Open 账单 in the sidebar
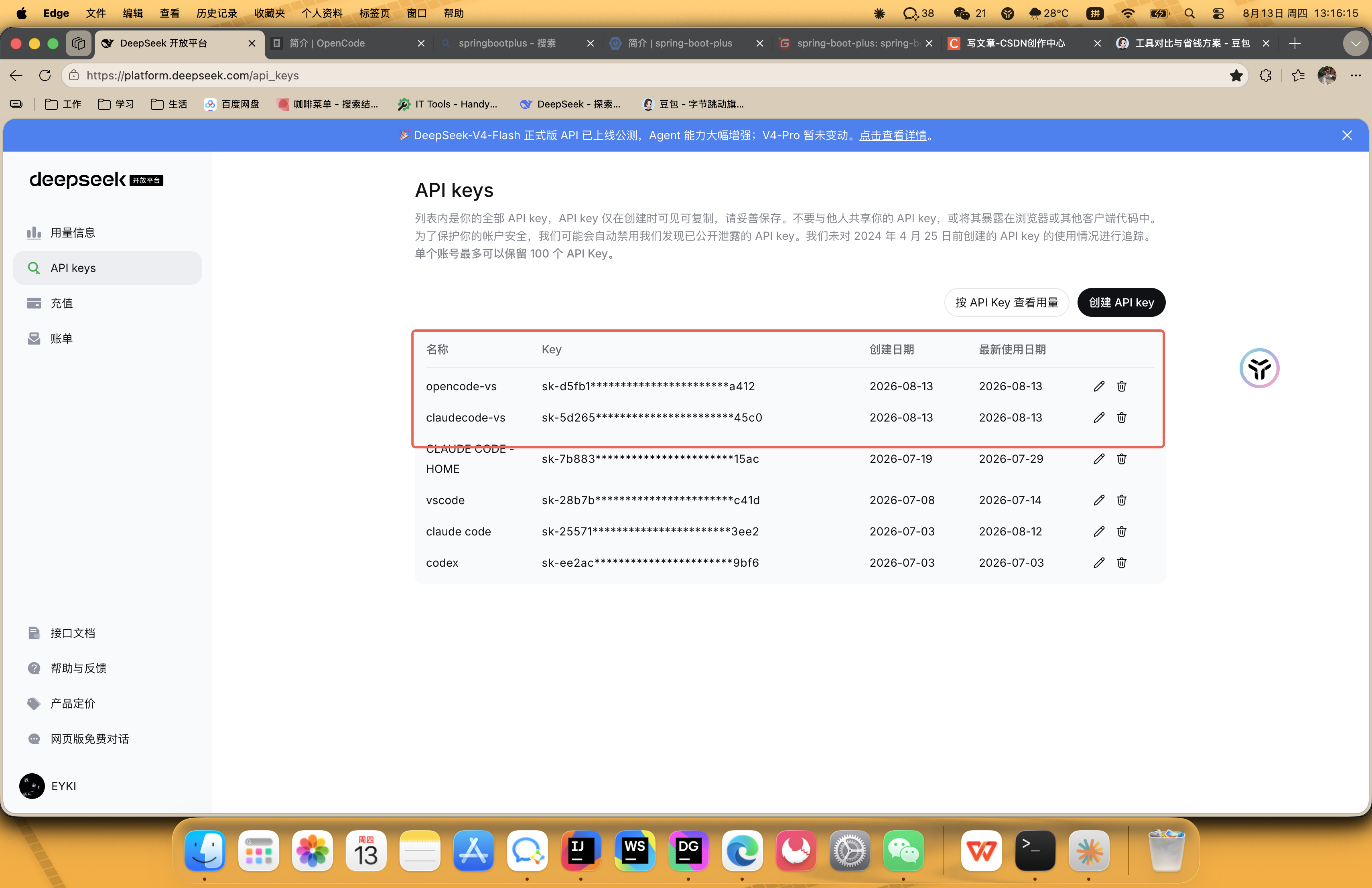This screenshot has width=1372, height=888. [107, 338]
